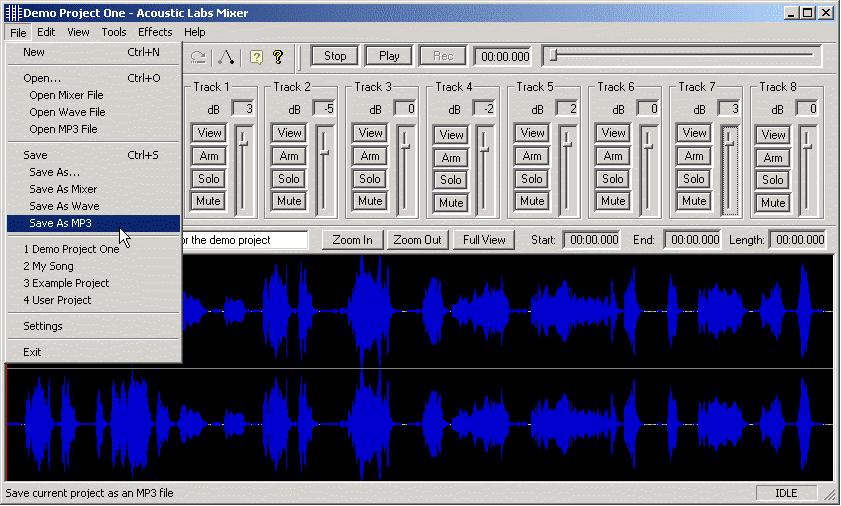The width and height of the screenshot is (841, 506).
Task: Choose Save As... in the File menu
Action: tap(93, 172)
